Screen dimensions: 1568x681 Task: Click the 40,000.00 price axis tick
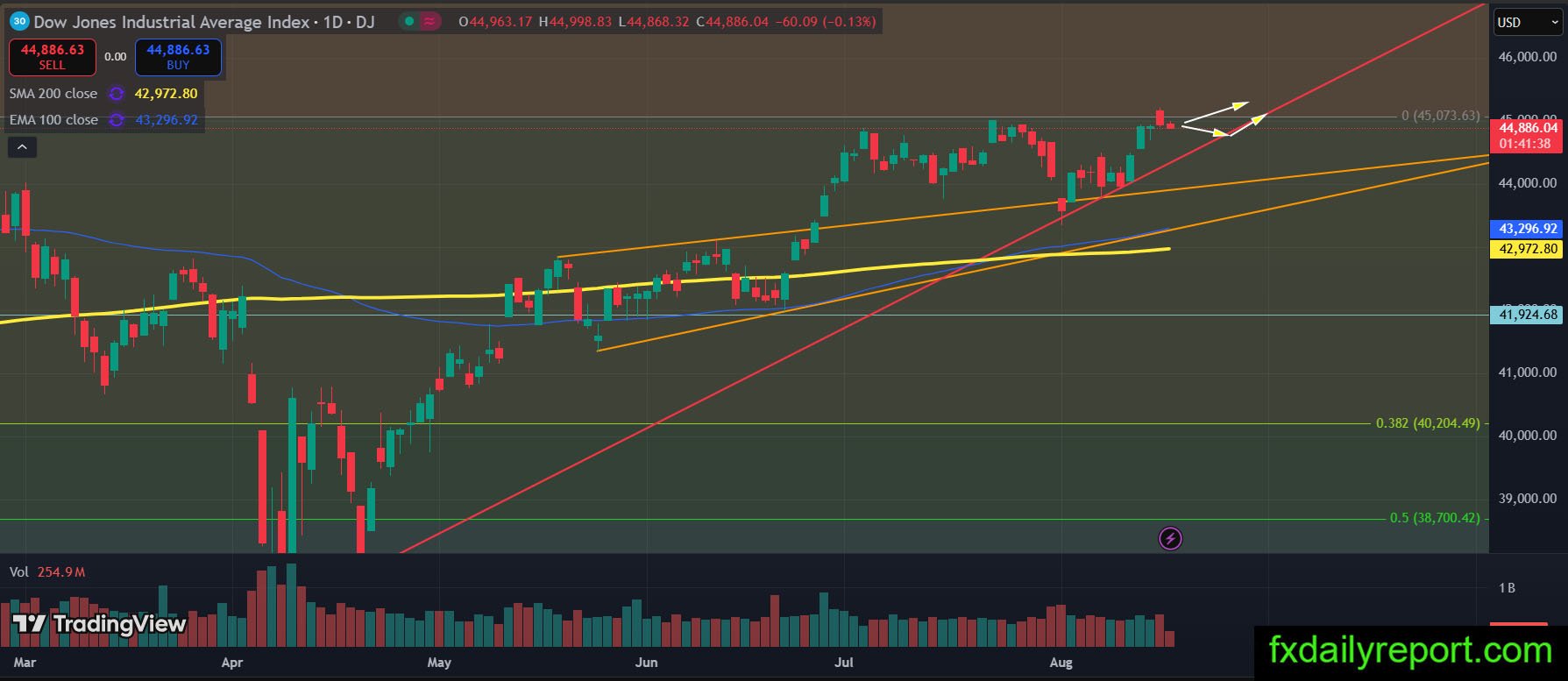coord(1528,436)
